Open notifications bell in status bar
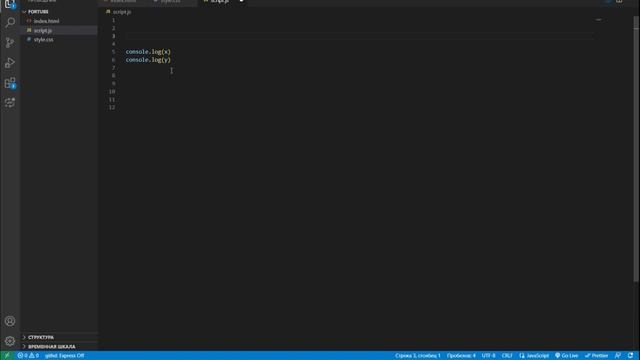This screenshot has height=360, width=640. (631, 356)
